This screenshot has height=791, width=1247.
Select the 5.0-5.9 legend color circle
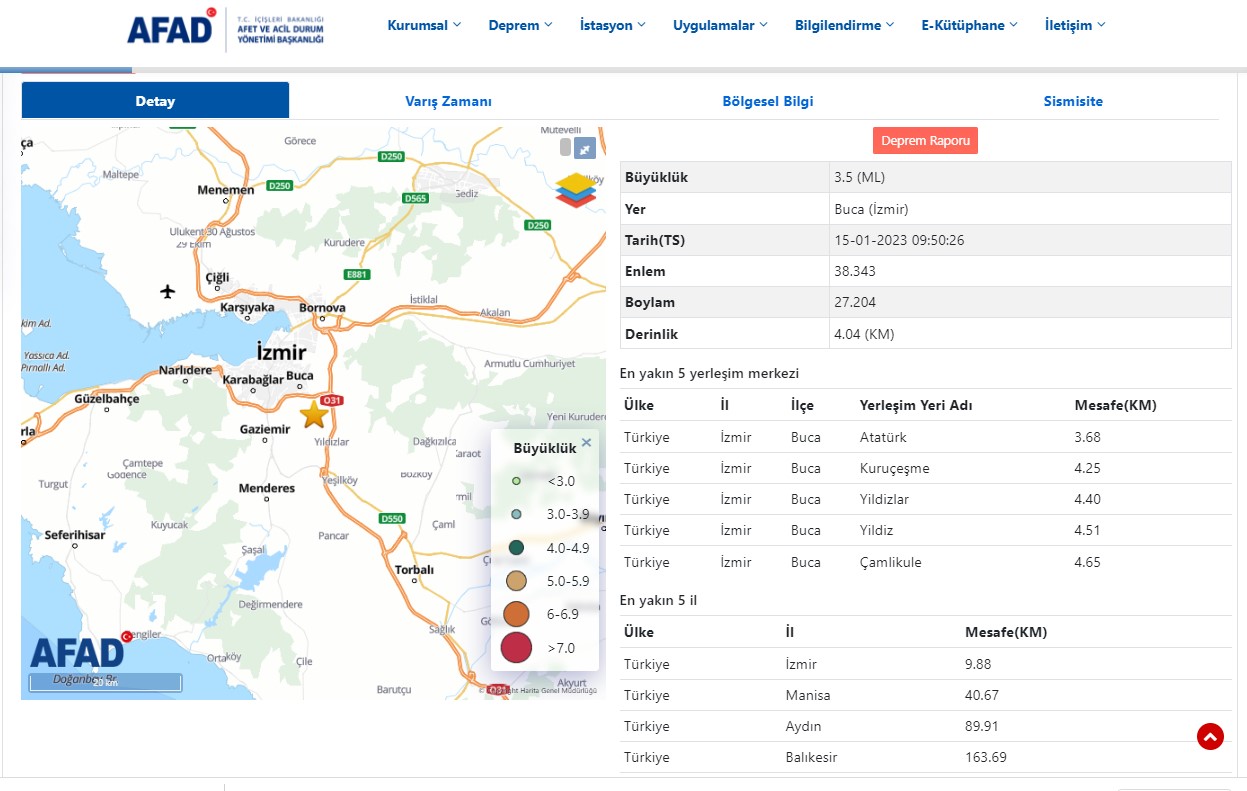click(x=516, y=580)
